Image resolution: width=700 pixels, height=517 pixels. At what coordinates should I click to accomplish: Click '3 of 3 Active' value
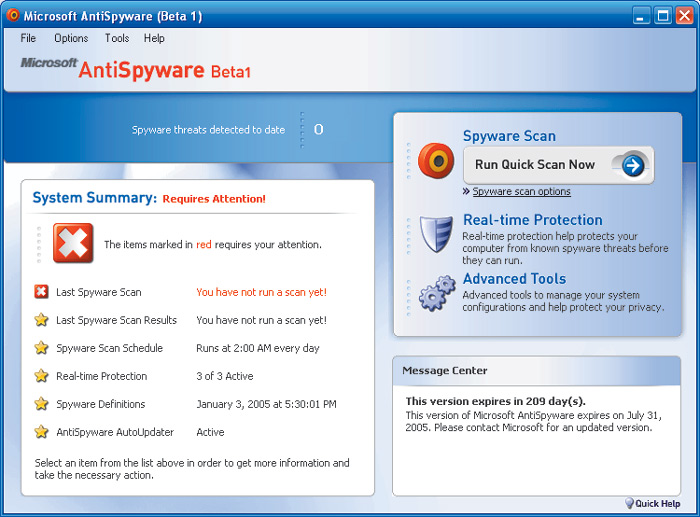[225, 376]
